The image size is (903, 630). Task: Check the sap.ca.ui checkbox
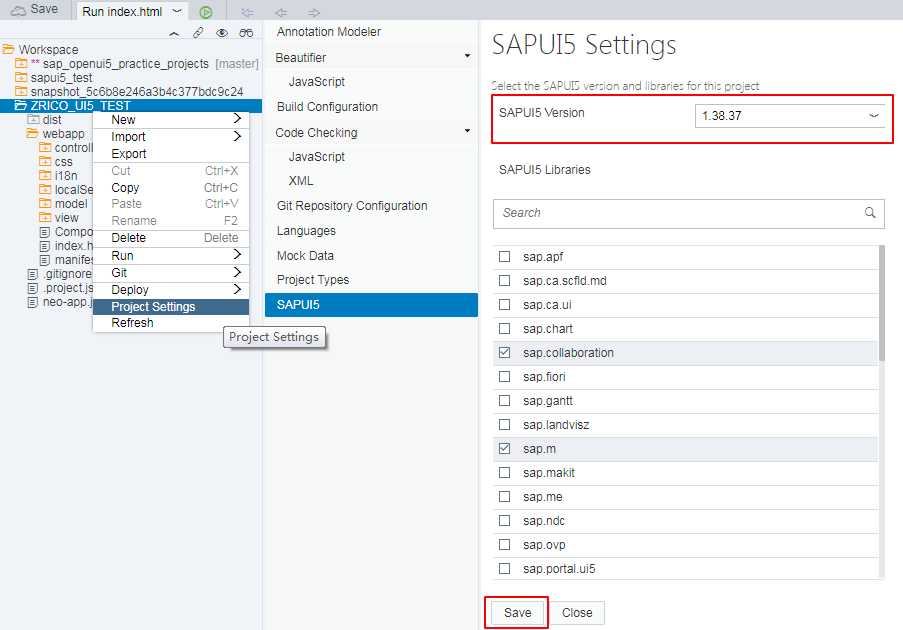(504, 305)
